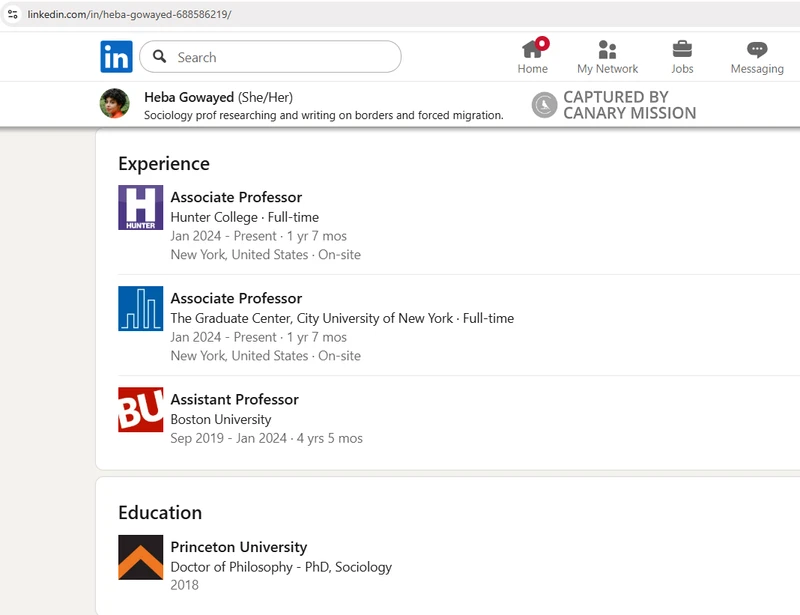
Task: Open the Graduate Center Associate Professor entry
Action: [x=236, y=298]
